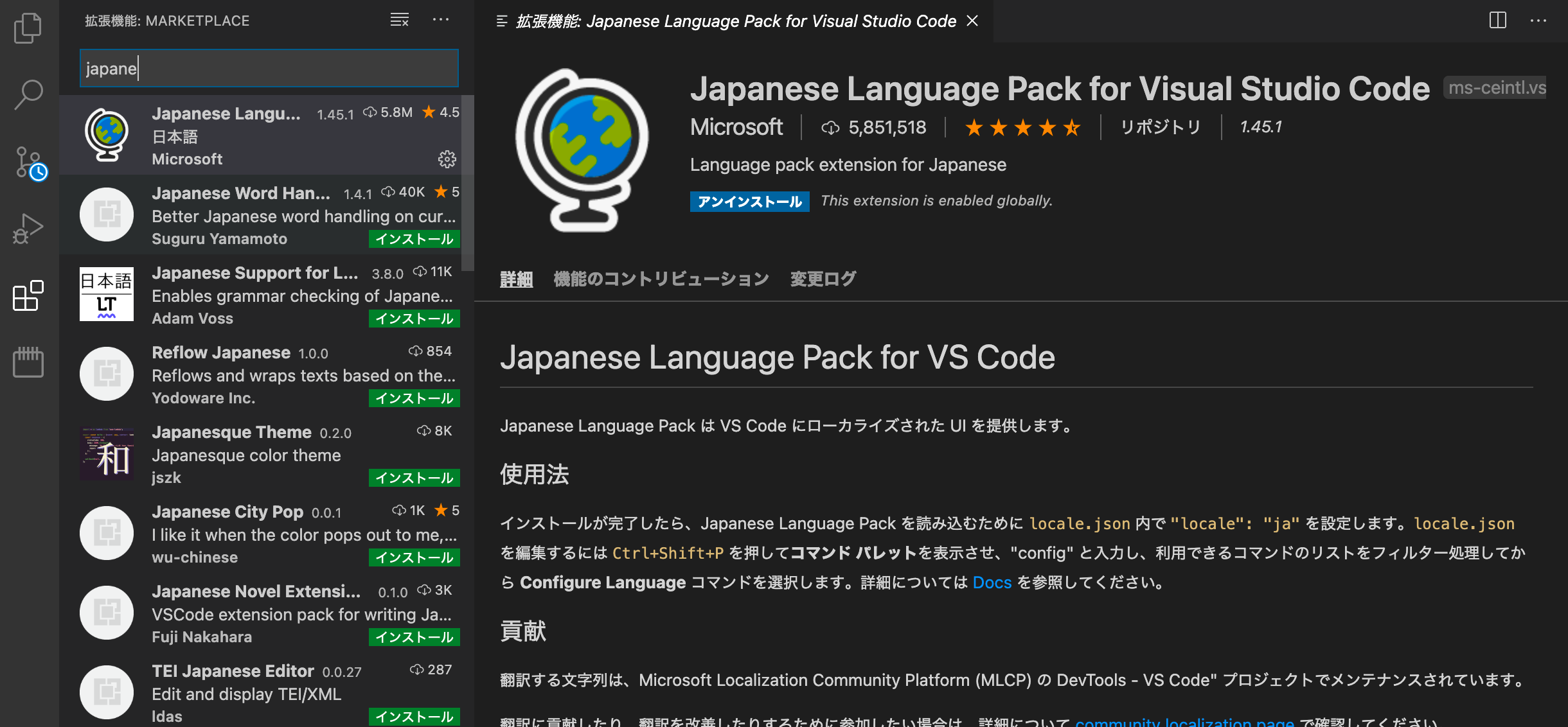Select Japanese Support LT icon thumbnail
This screenshot has width=1568, height=727.
point(107,294)
